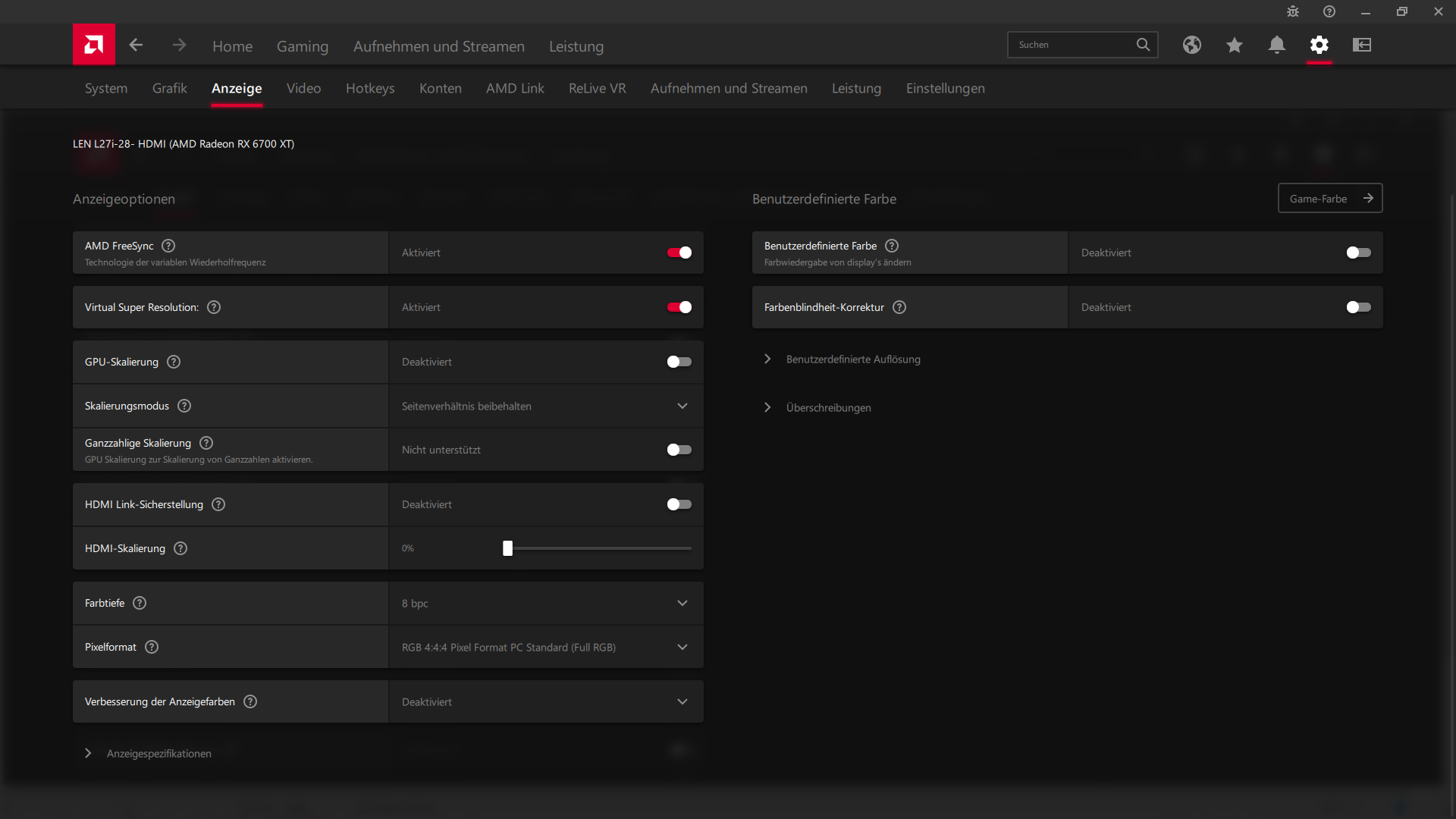The image size is (1456, 819).
Task: Toggle the sidebar panel icon
Action: 1362,45
